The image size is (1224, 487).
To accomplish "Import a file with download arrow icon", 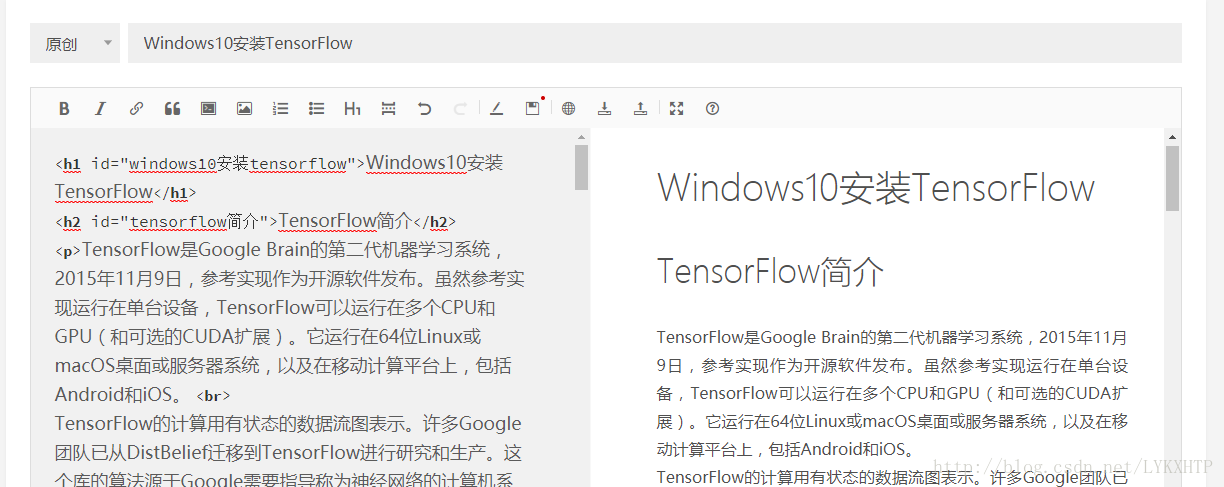I will point(604,109).
